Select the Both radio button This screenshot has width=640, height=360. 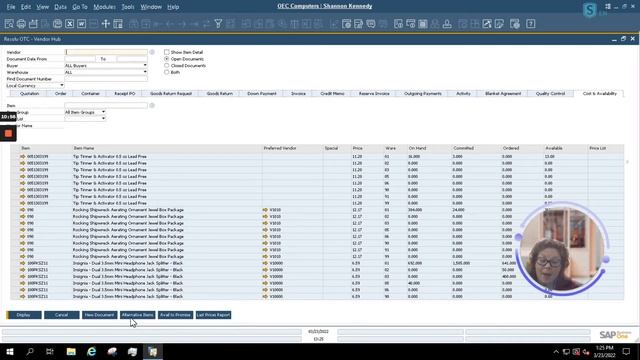point(167,72)
